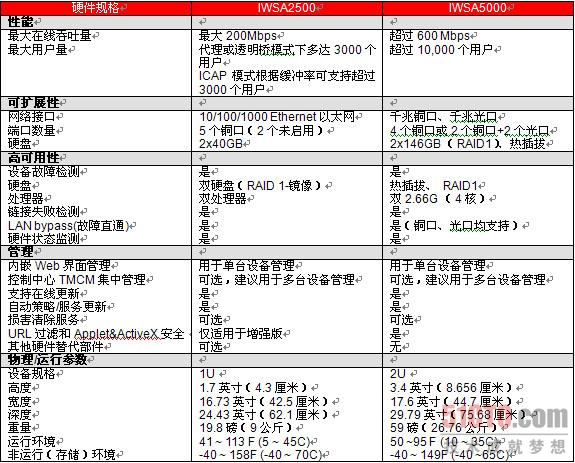Image resolution: width=575 pixels, height=463 pixels.
Task: Click 是（铜口、光口均支持）text
Action: click(x=455, y=226)
